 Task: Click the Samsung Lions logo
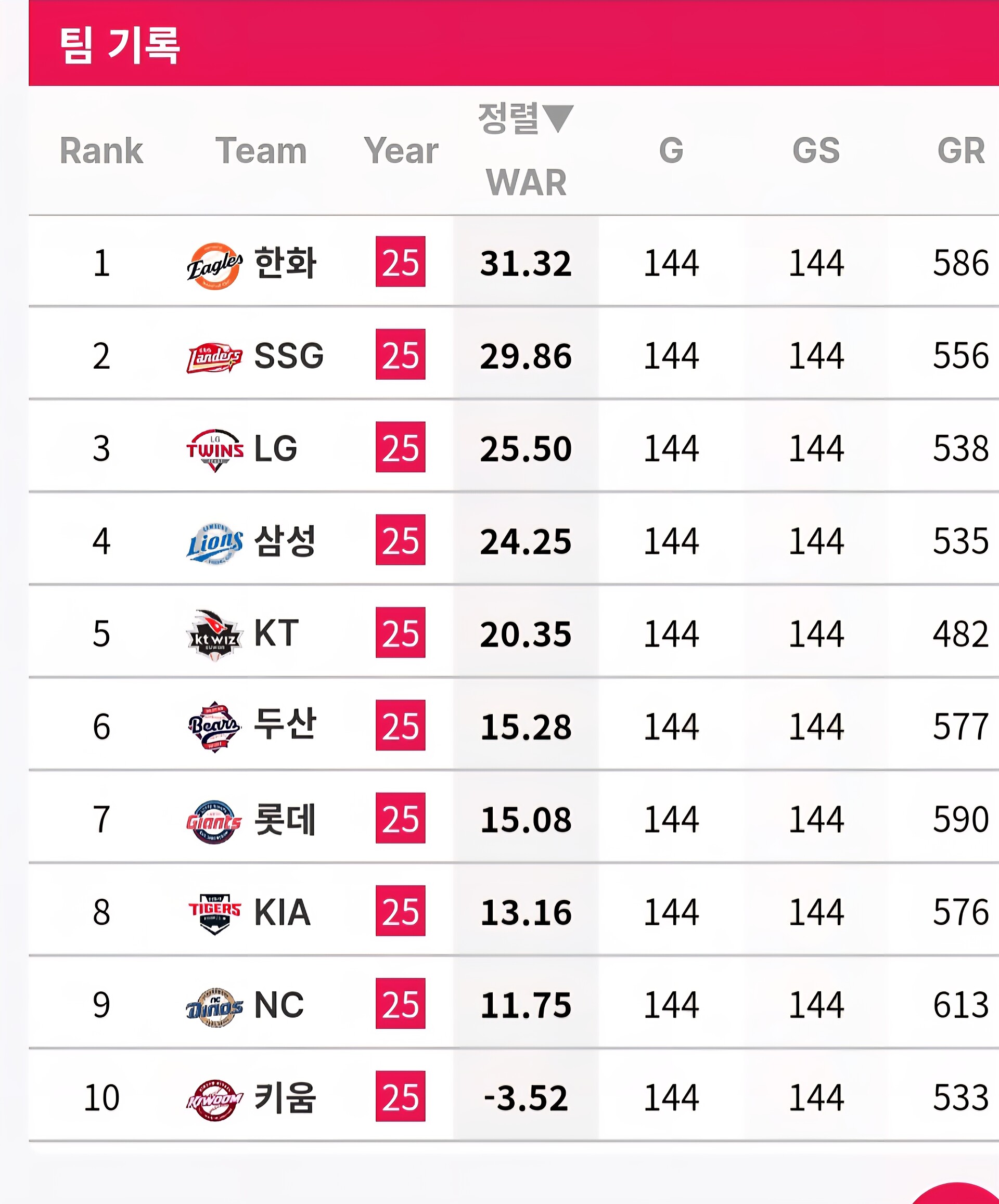click(214, 543)
